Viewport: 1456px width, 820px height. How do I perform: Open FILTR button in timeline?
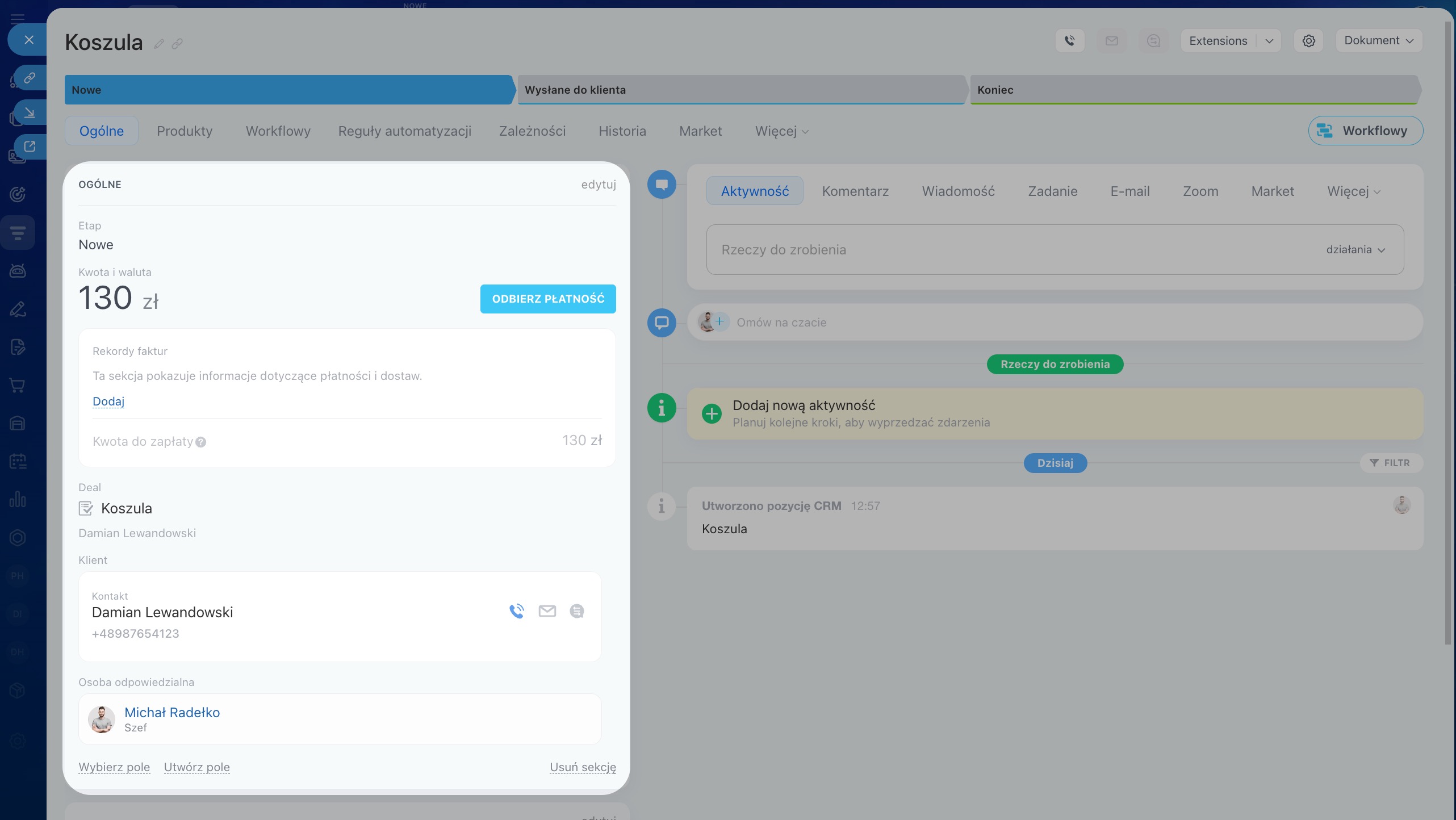point(1390,463)
